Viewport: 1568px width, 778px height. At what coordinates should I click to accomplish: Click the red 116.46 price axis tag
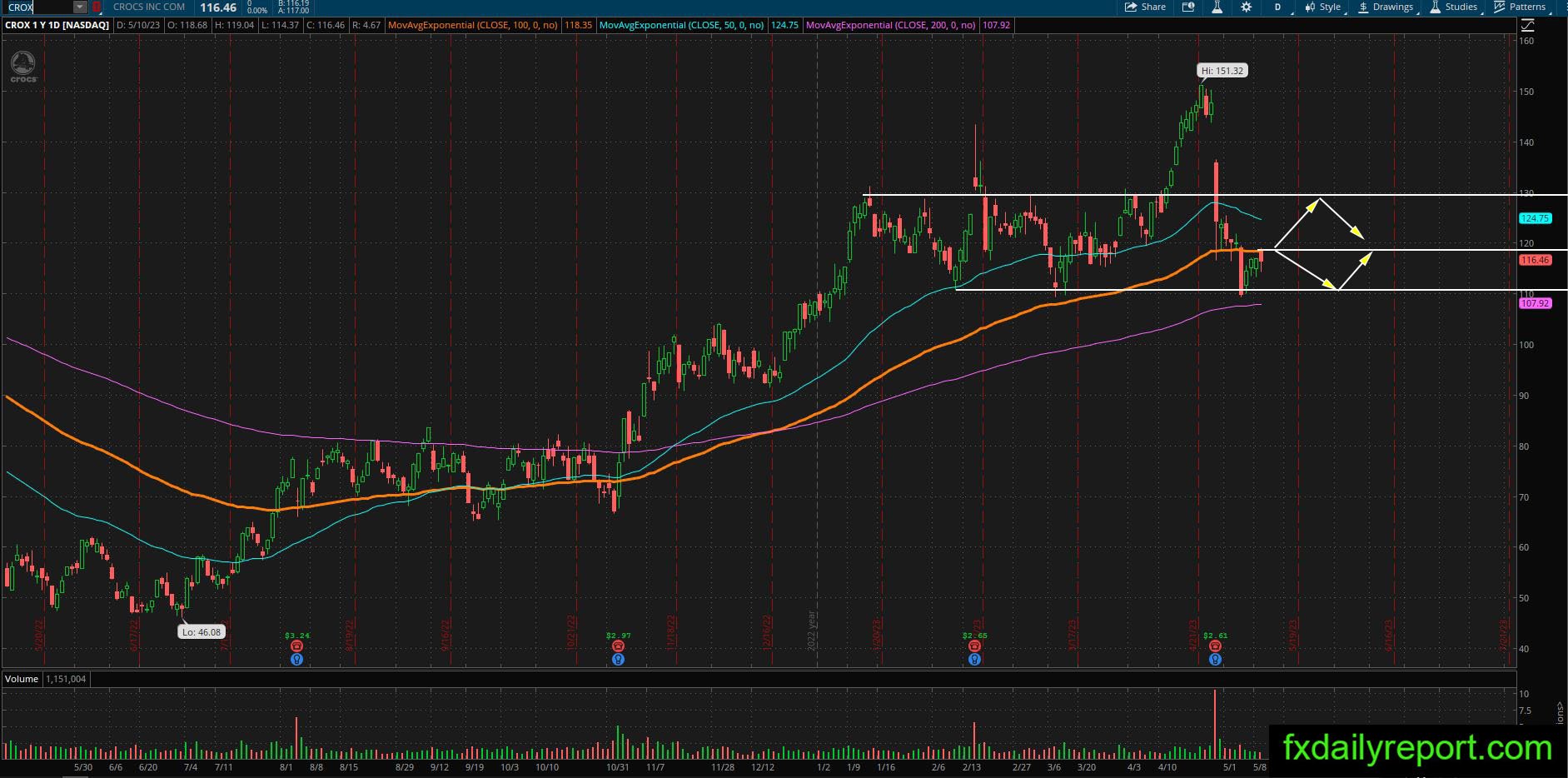click(1535, 260)
